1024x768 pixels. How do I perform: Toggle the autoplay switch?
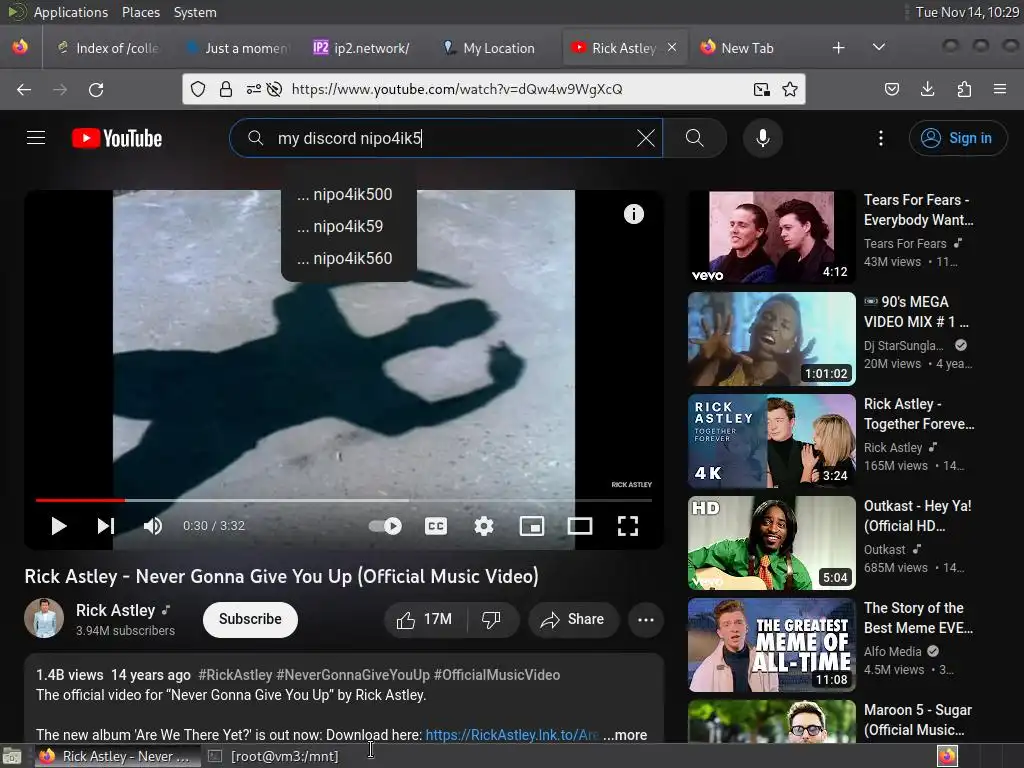pyautogui.click(x=385, y=526)
